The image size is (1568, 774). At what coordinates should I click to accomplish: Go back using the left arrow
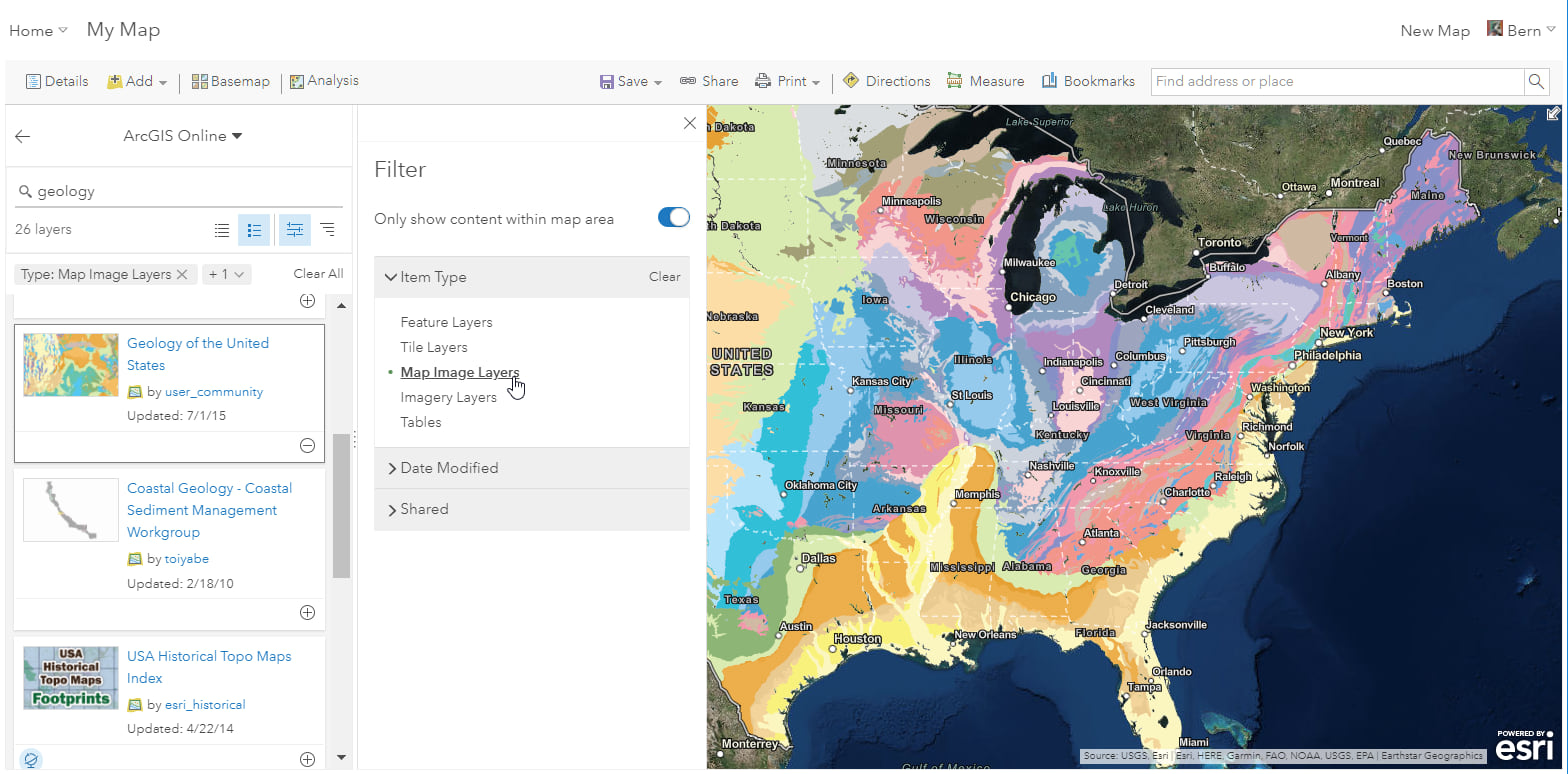coord(23,136)
